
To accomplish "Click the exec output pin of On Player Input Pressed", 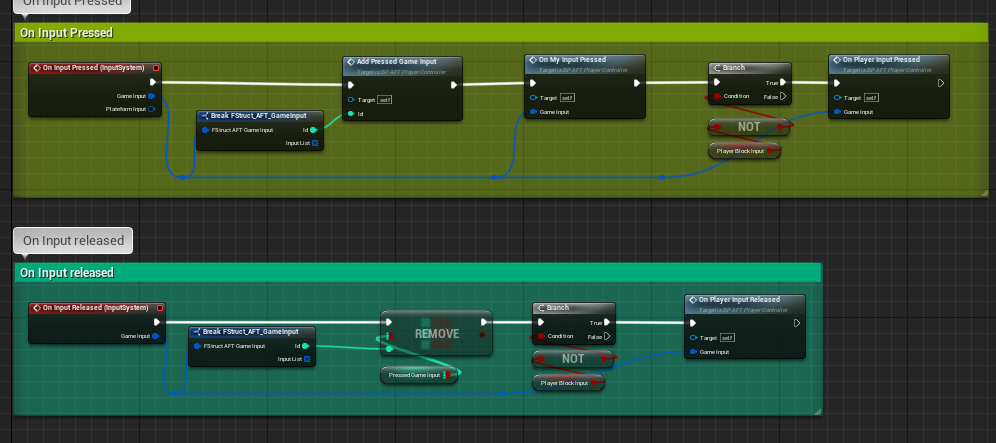I will point(941,83).
